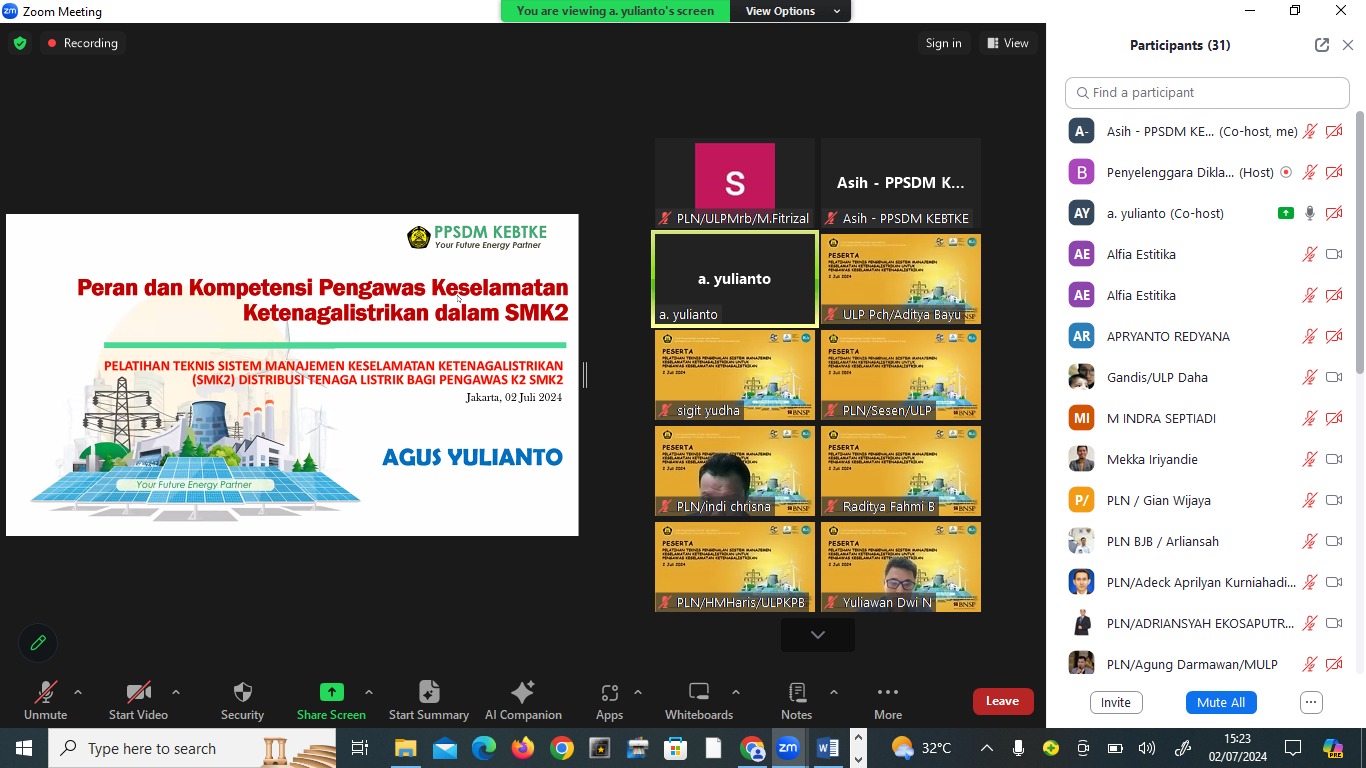Click the participants list scrollbar

pos(1359,243)
